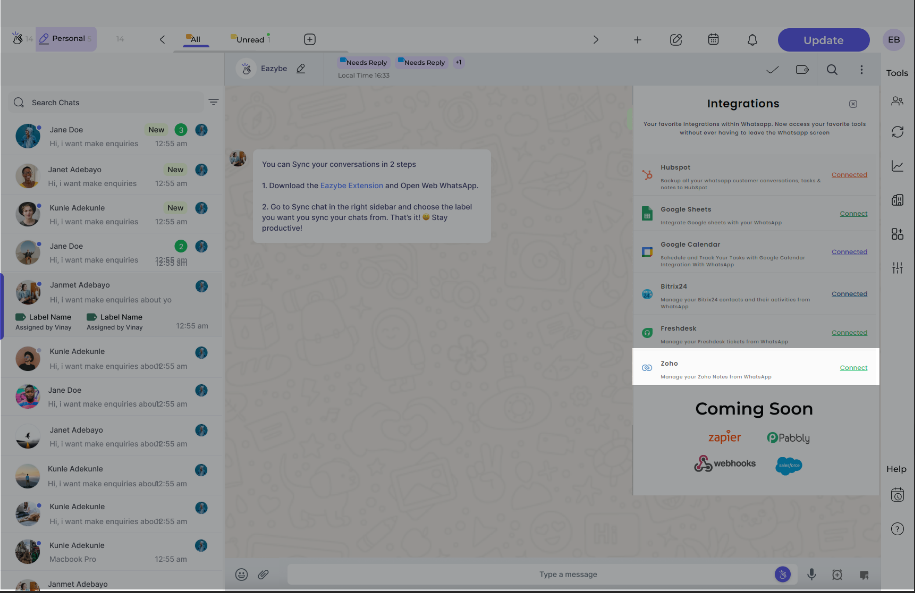Click the Update button
915x593 pixels.
pos(823,40)
